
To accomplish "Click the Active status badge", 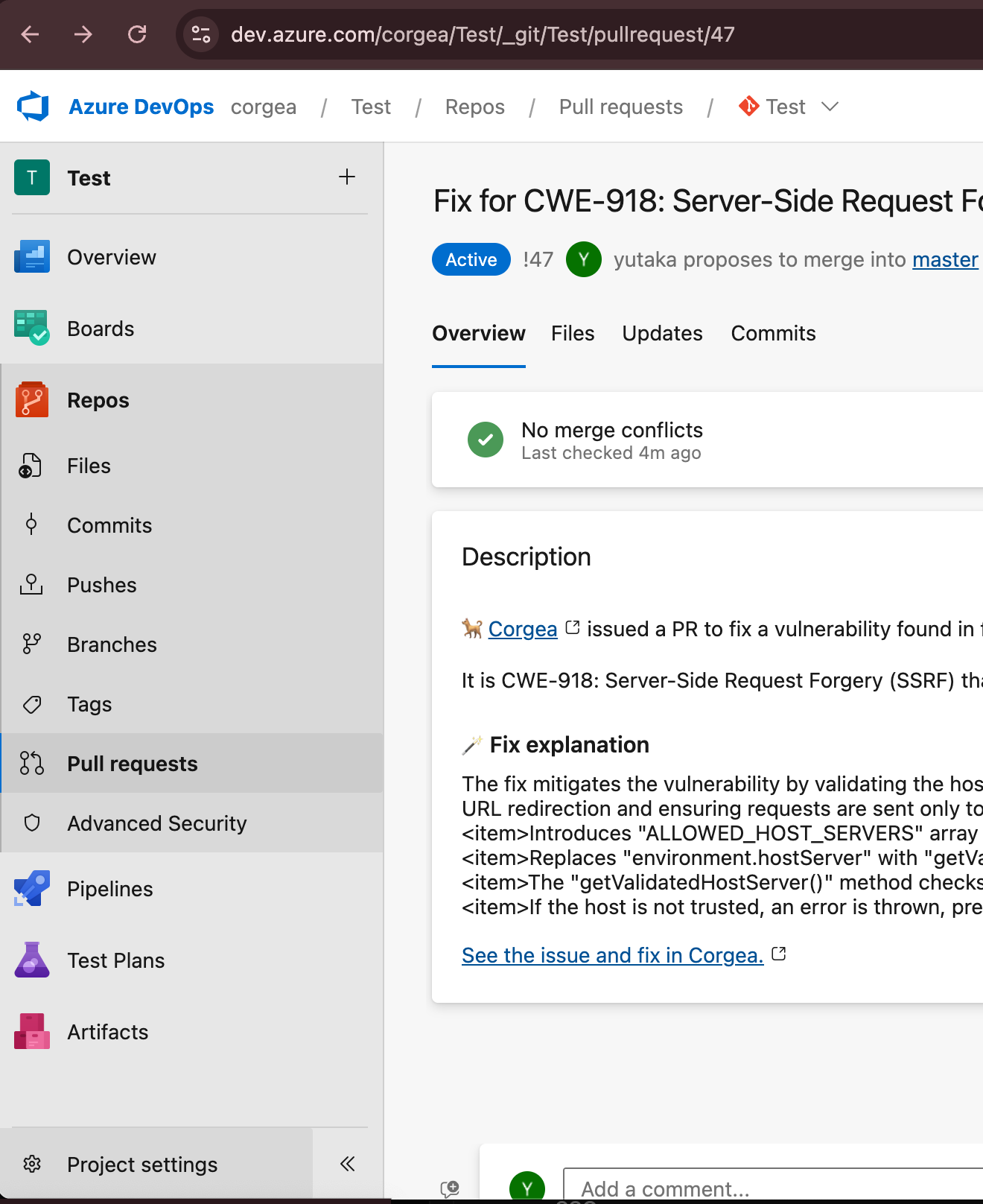I will [471, 259].
